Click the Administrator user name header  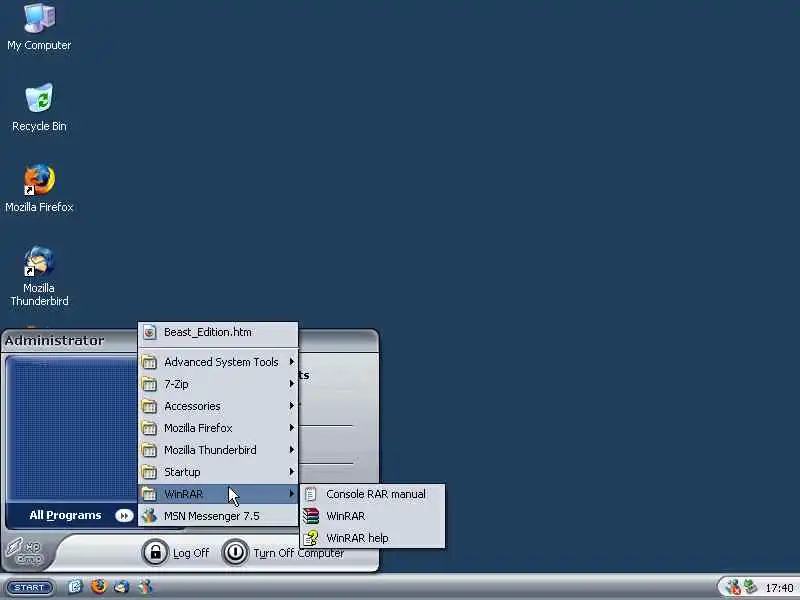click(55, 341)
